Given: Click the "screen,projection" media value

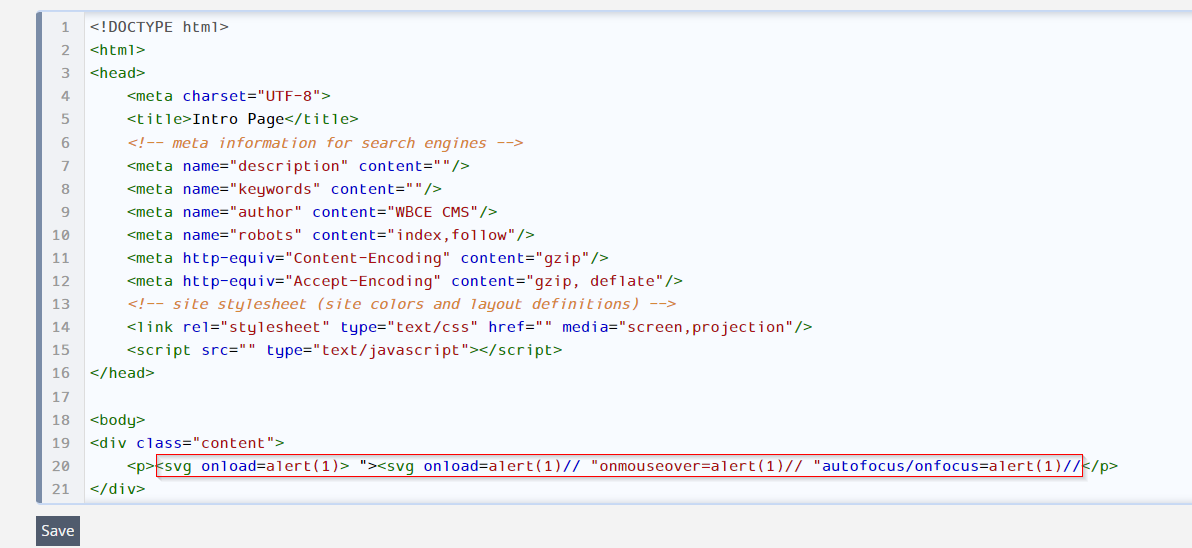Looking at the screenshot, I should (706, 327).
